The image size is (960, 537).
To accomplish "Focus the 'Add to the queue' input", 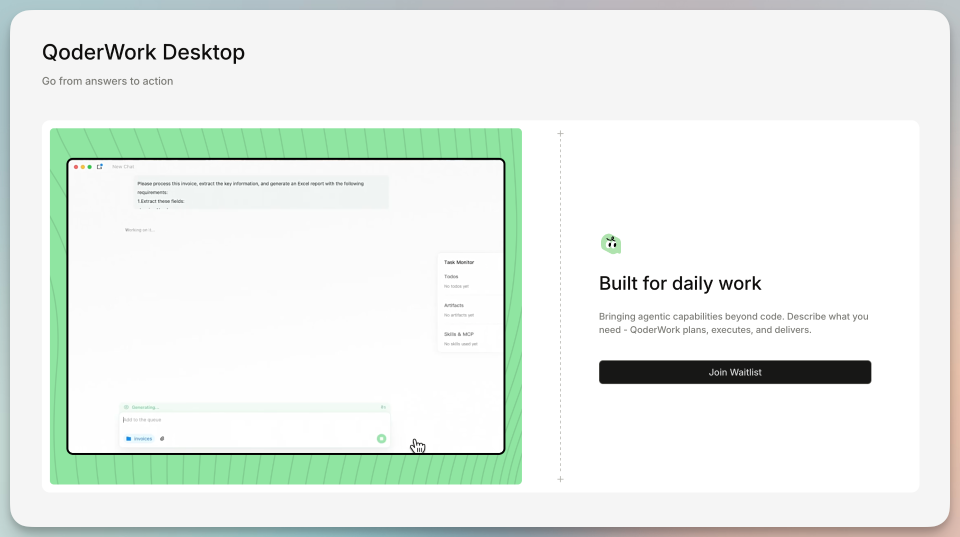I will point(254,420).
